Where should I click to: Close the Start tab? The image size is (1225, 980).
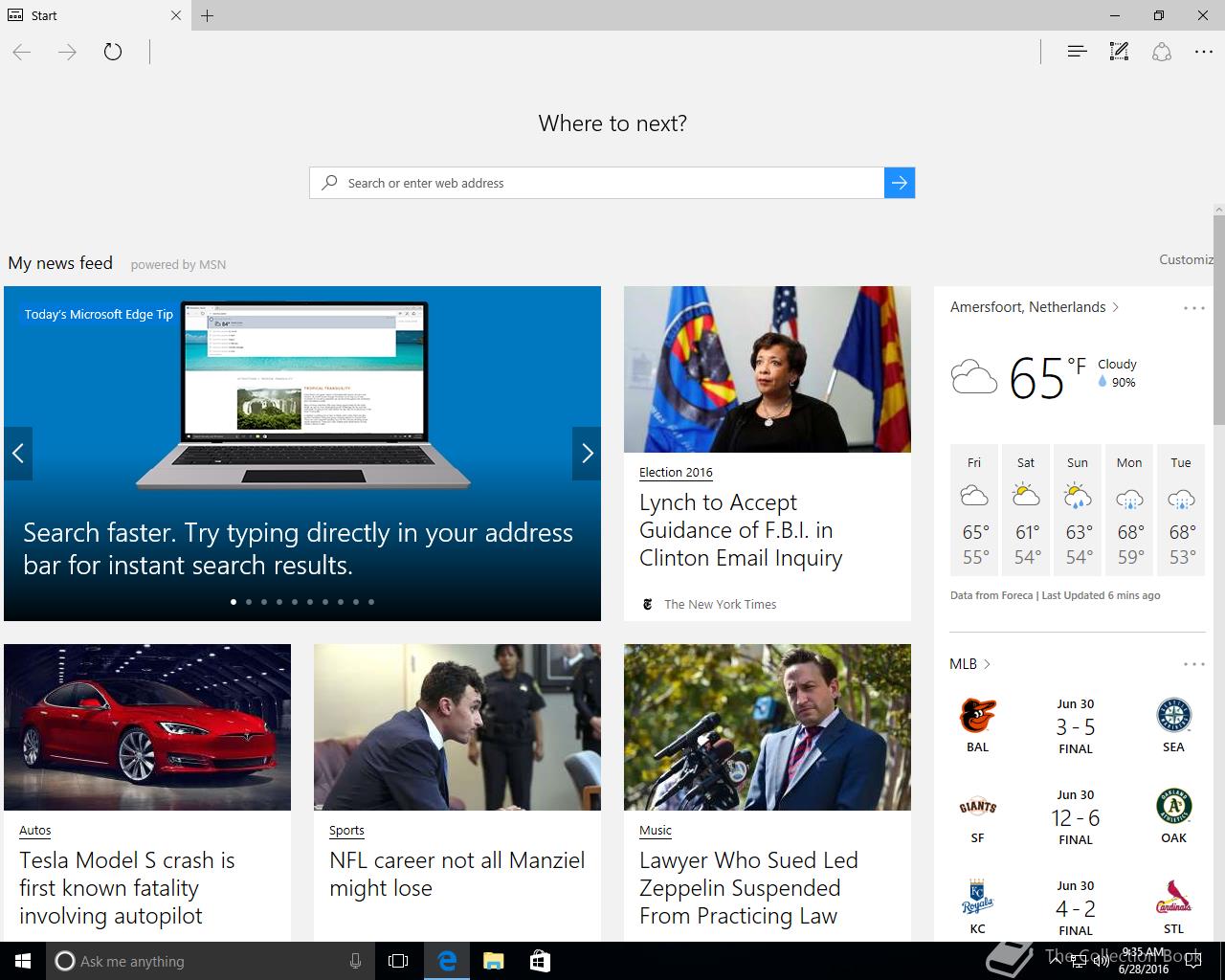pos(176,15)
